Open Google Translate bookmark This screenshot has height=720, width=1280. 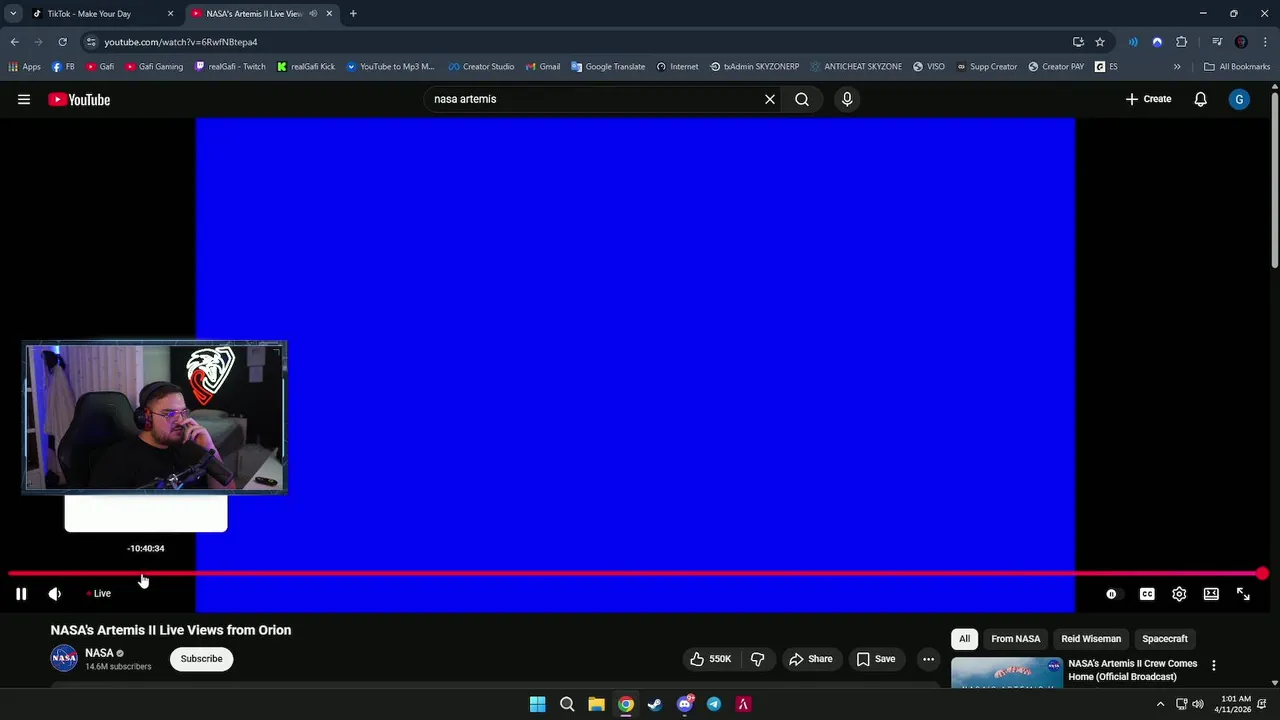click(x=608, y=67)
